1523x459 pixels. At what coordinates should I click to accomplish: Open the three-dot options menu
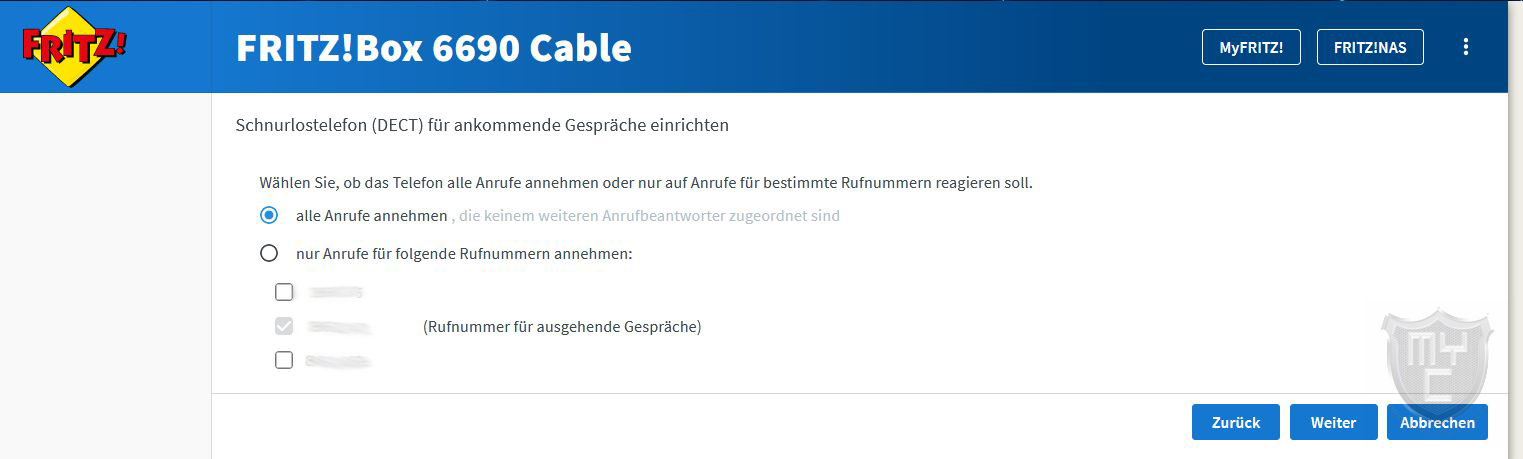coord(1466,47)
